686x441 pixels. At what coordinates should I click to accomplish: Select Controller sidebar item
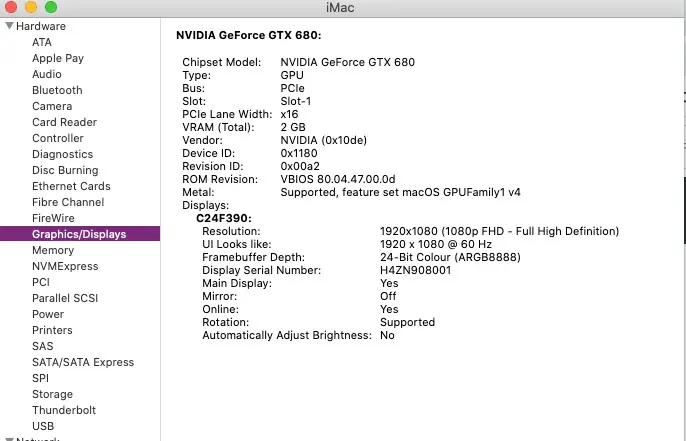click(x=57, y=138)
